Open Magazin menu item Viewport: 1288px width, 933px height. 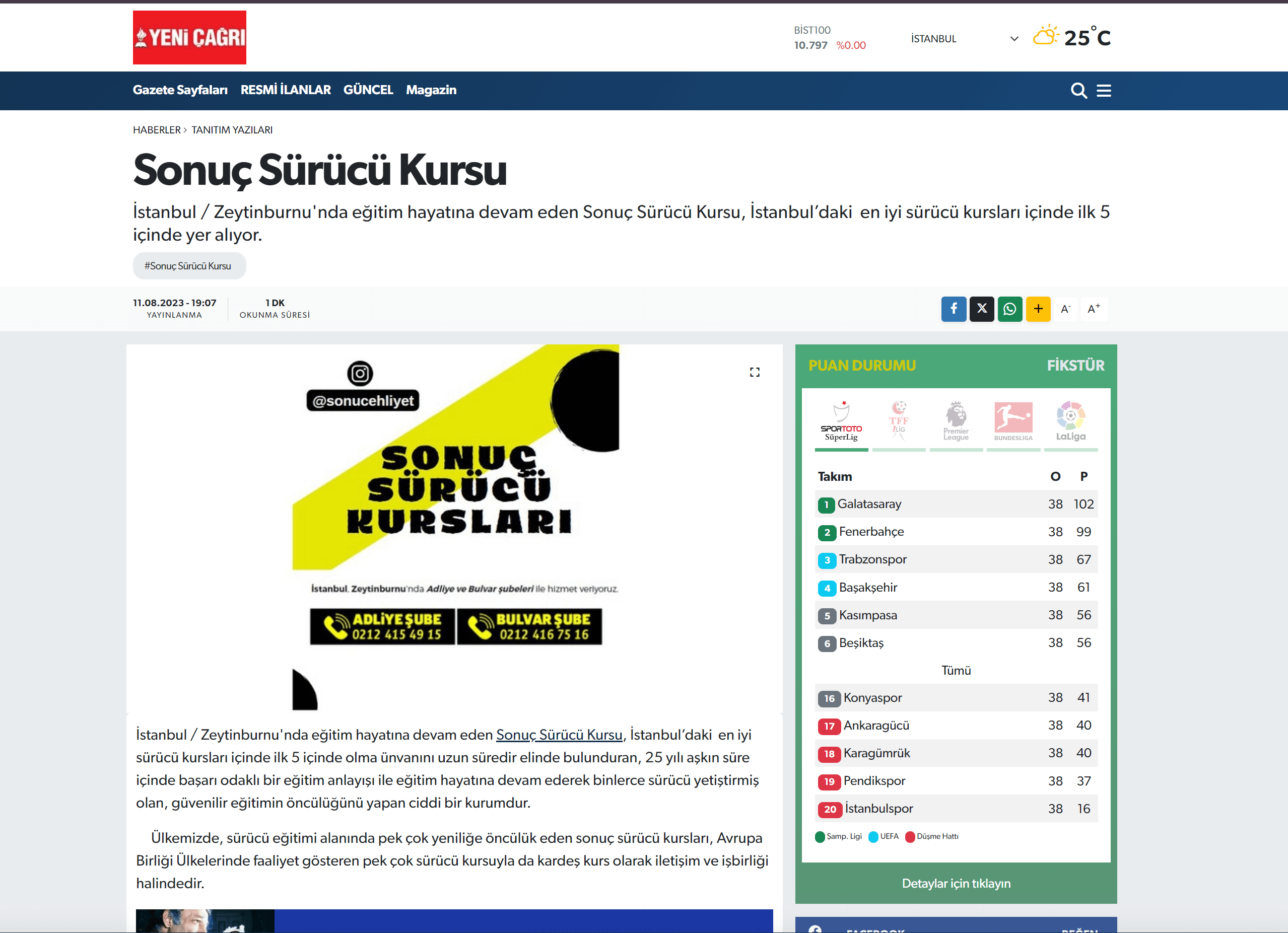tap(431, 90)
